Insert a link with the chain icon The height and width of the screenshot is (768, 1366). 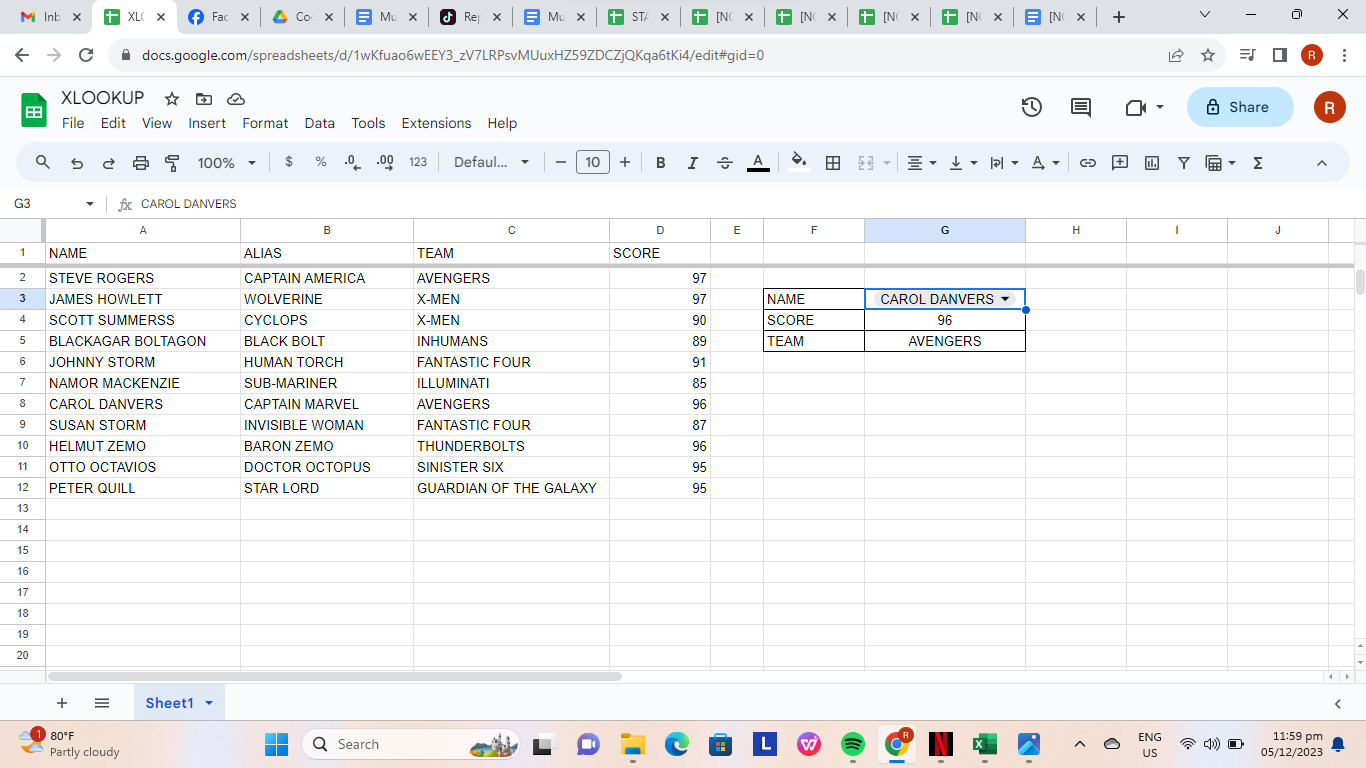1088,162
